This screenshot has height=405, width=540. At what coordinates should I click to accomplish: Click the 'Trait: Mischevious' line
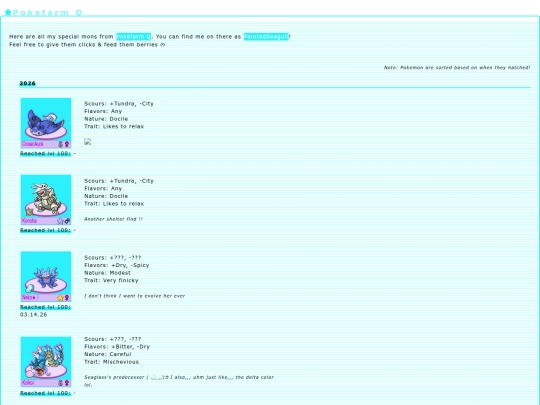(112, 362)
